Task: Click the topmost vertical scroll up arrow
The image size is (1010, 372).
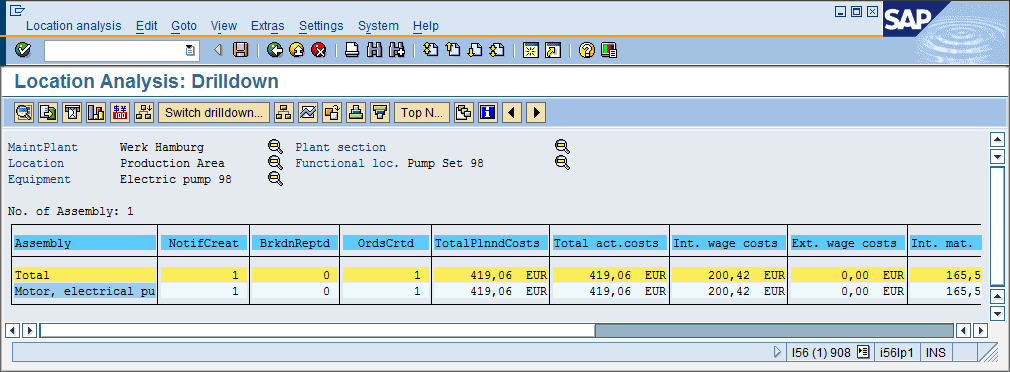Action: pyautogui.click(x=997, y=140)
